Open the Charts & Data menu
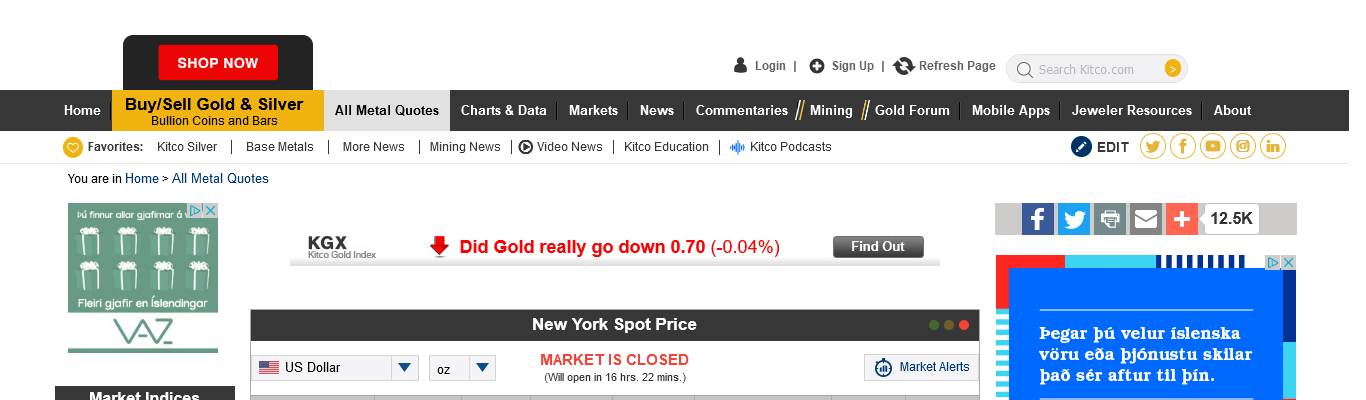 503,111
